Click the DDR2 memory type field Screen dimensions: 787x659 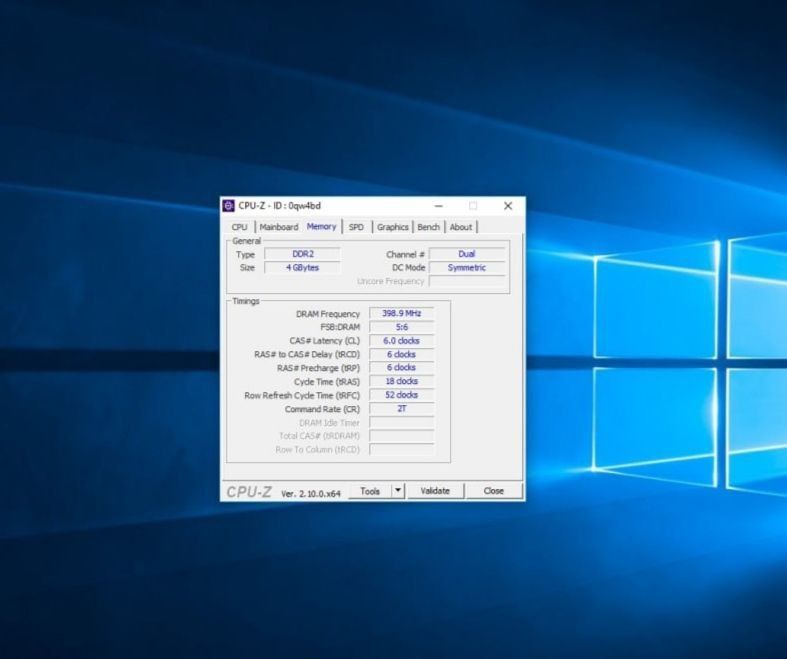(303, 254)
